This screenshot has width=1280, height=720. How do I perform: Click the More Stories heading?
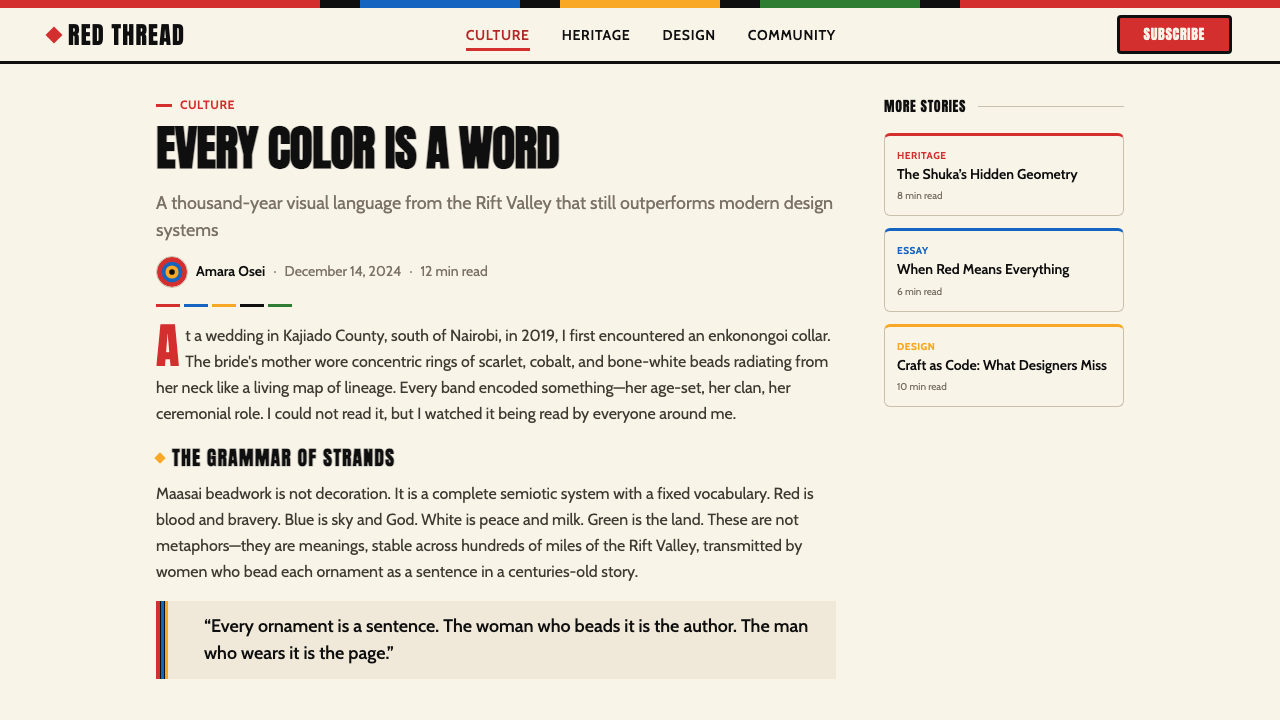(x=925, y=106)
